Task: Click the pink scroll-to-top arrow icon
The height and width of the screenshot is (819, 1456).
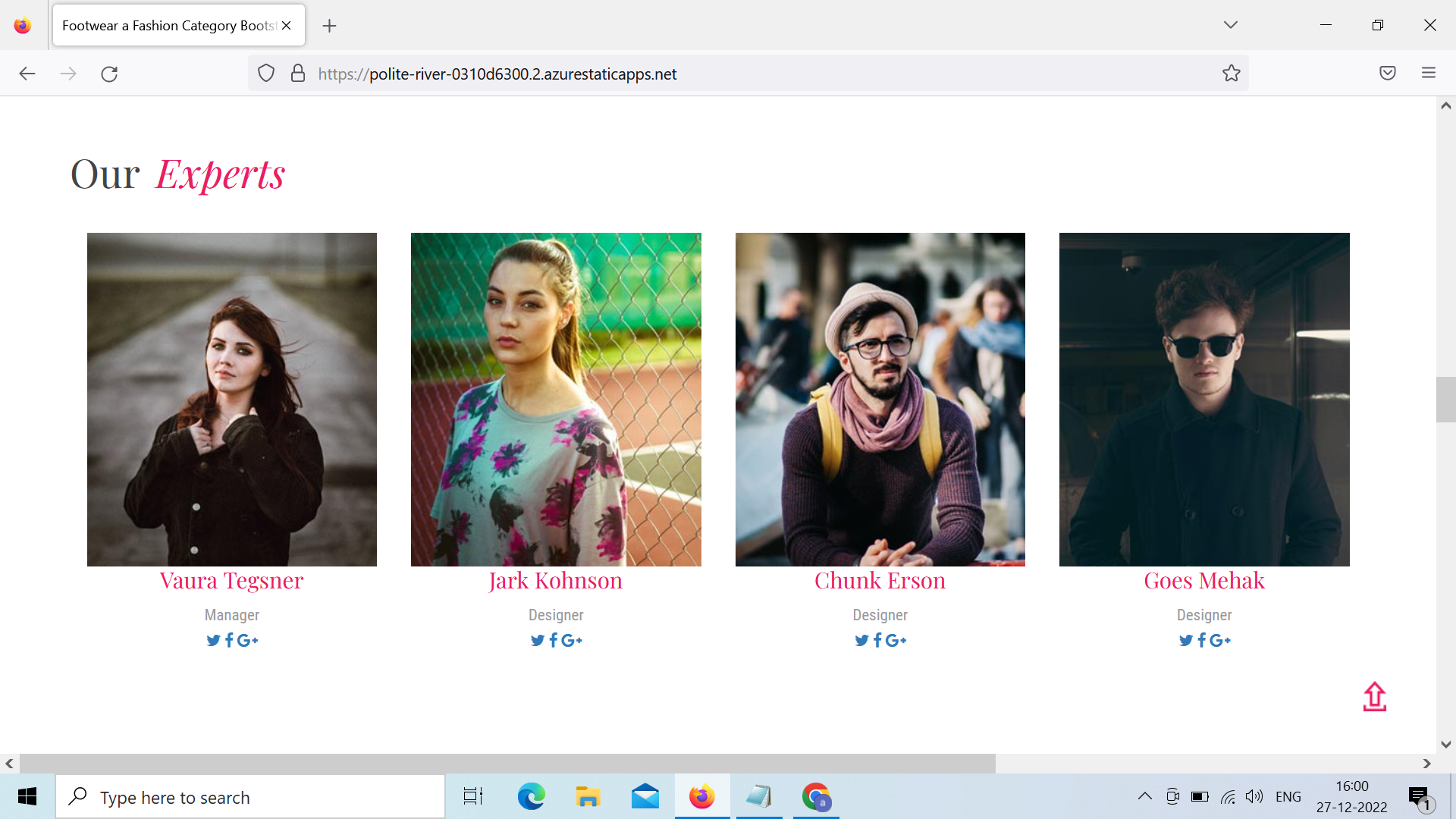Action: 1374,697
